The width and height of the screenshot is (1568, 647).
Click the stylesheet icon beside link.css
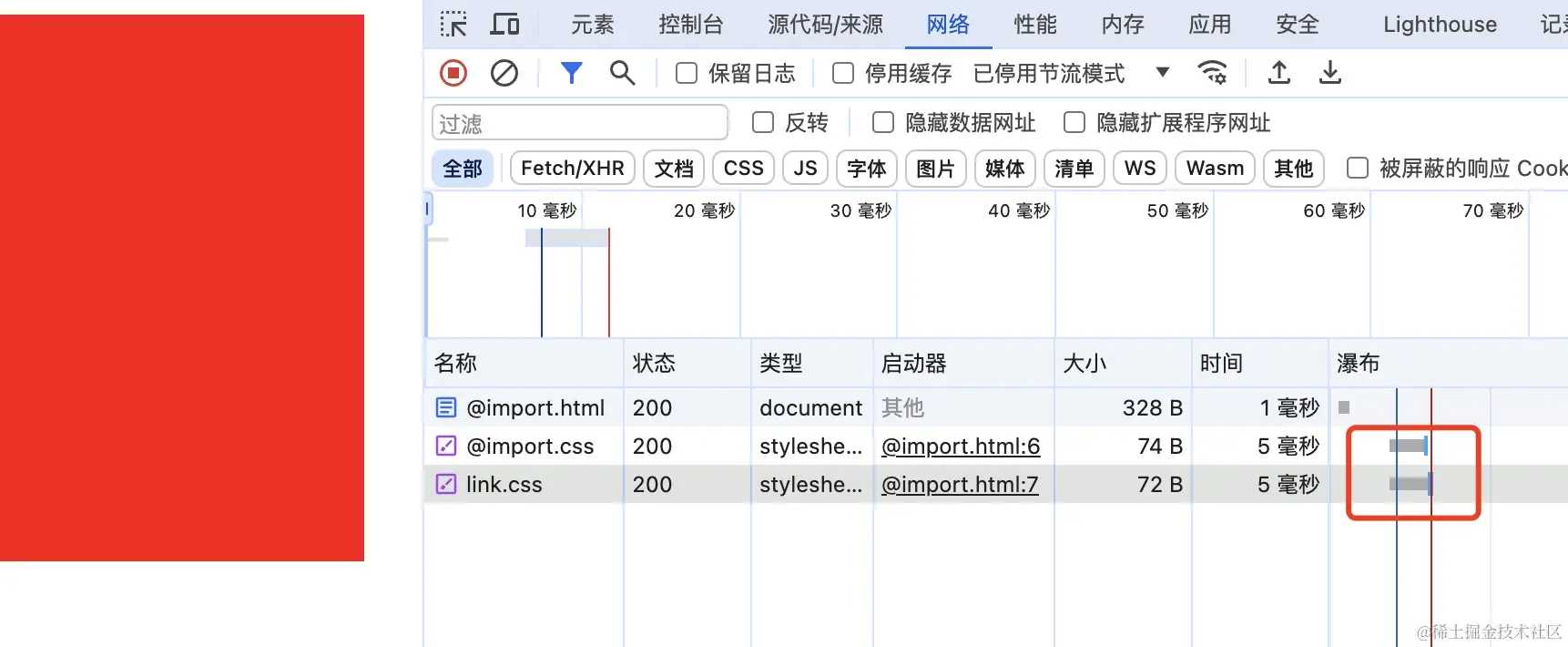[x=446, y=484]
